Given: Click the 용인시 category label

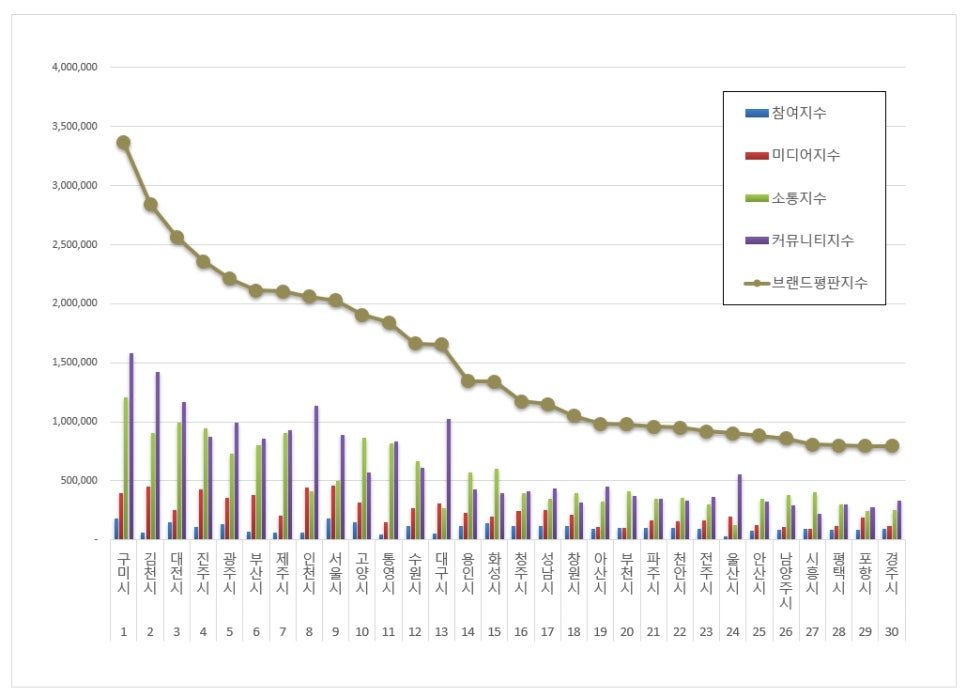Looking at the screenshot, I should point(468,573).
